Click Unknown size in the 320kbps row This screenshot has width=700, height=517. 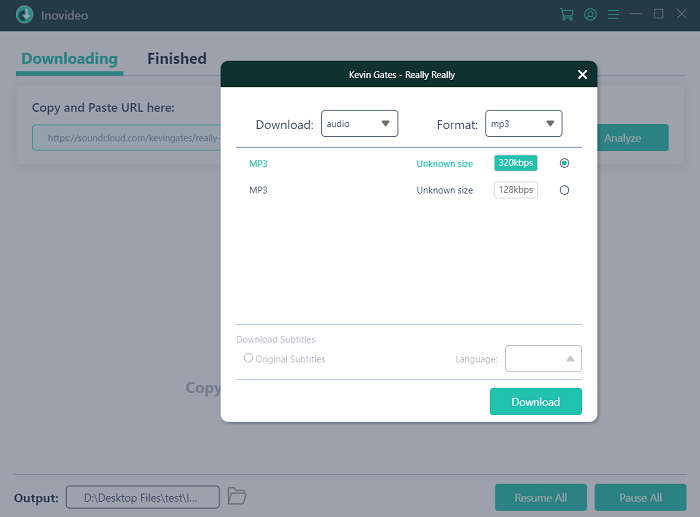(x=445, y=163)
